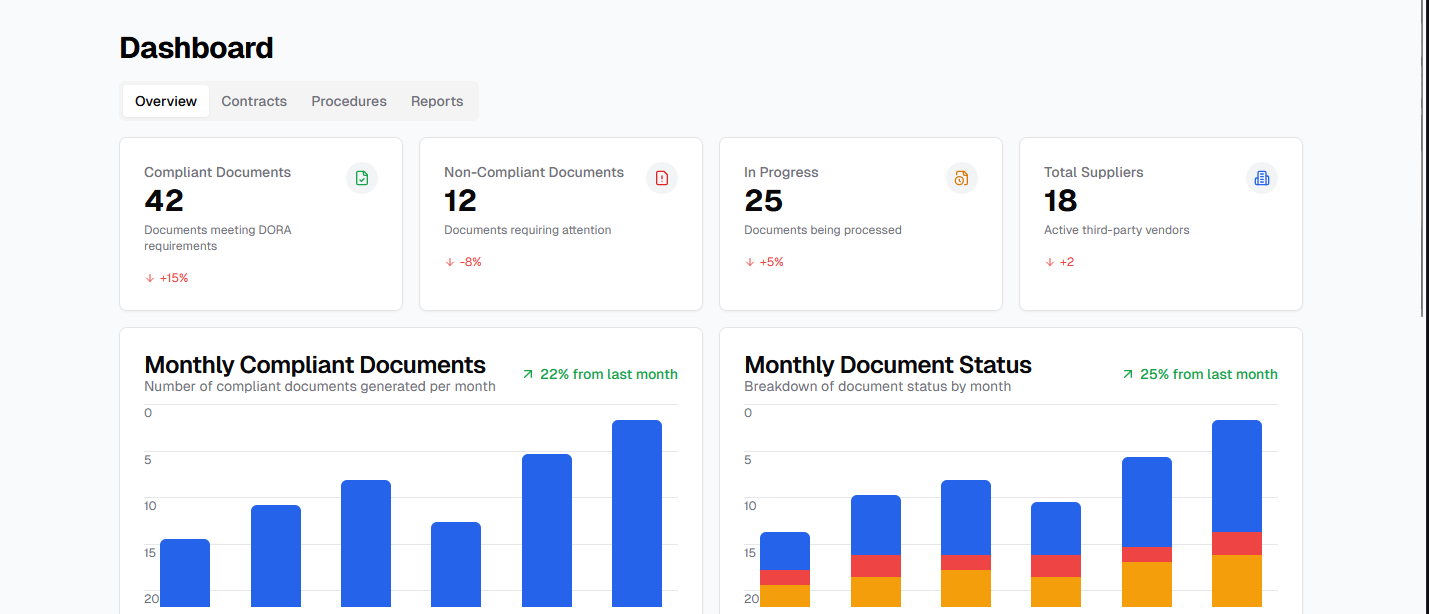The width and height of the screenshot is (1429, 614).
Task: Click the green upward trend arrow beside 22%
Action: click(527, 373)
